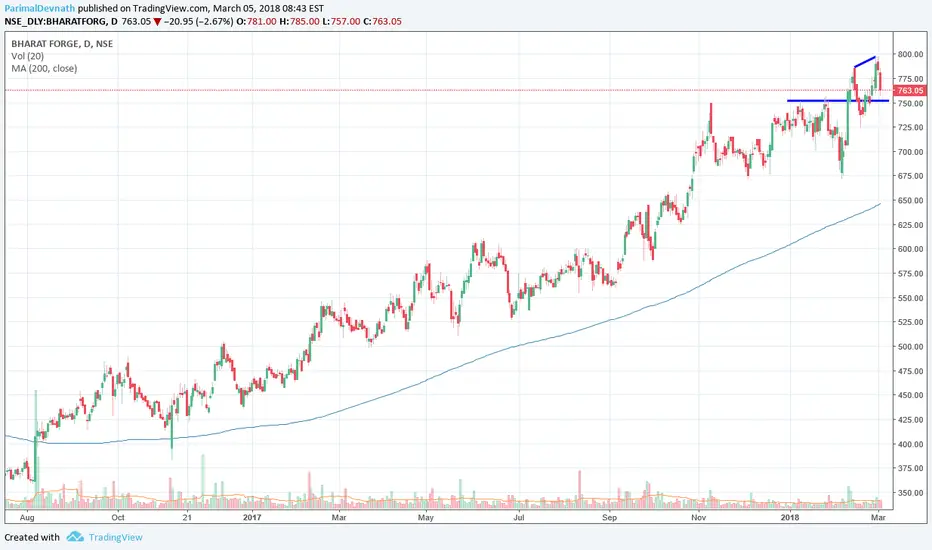
Task: Click the Aug label on time axis
Action: tap(27, 517)
